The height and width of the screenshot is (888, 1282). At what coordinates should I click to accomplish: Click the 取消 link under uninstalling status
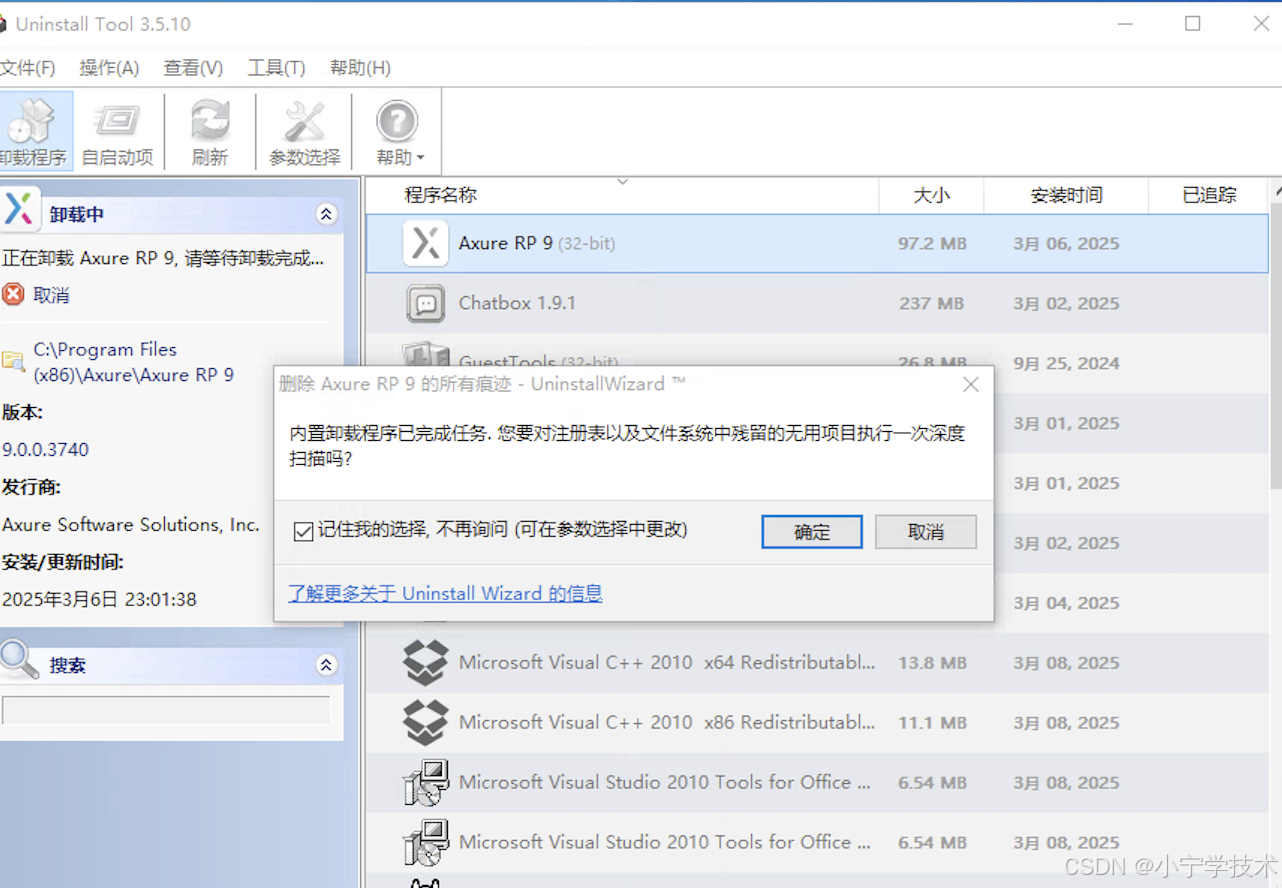51,295
